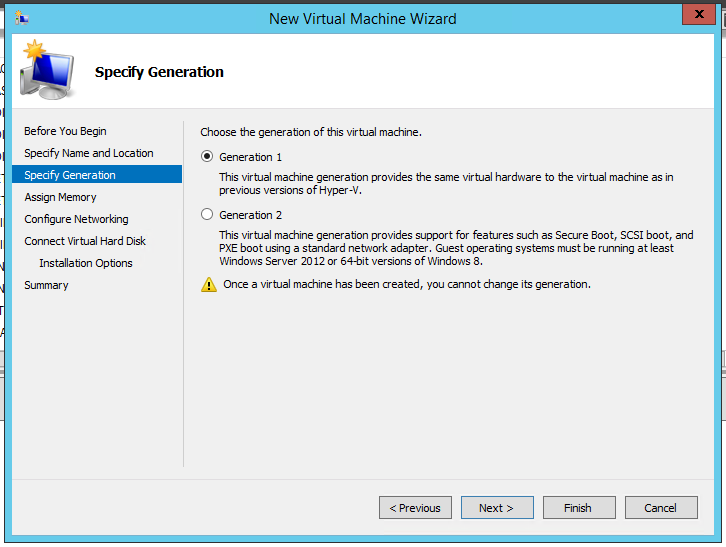Screen dimensions: 726x547
Task: Select the Specify Generation step
Action: click(x=70, y=175)
